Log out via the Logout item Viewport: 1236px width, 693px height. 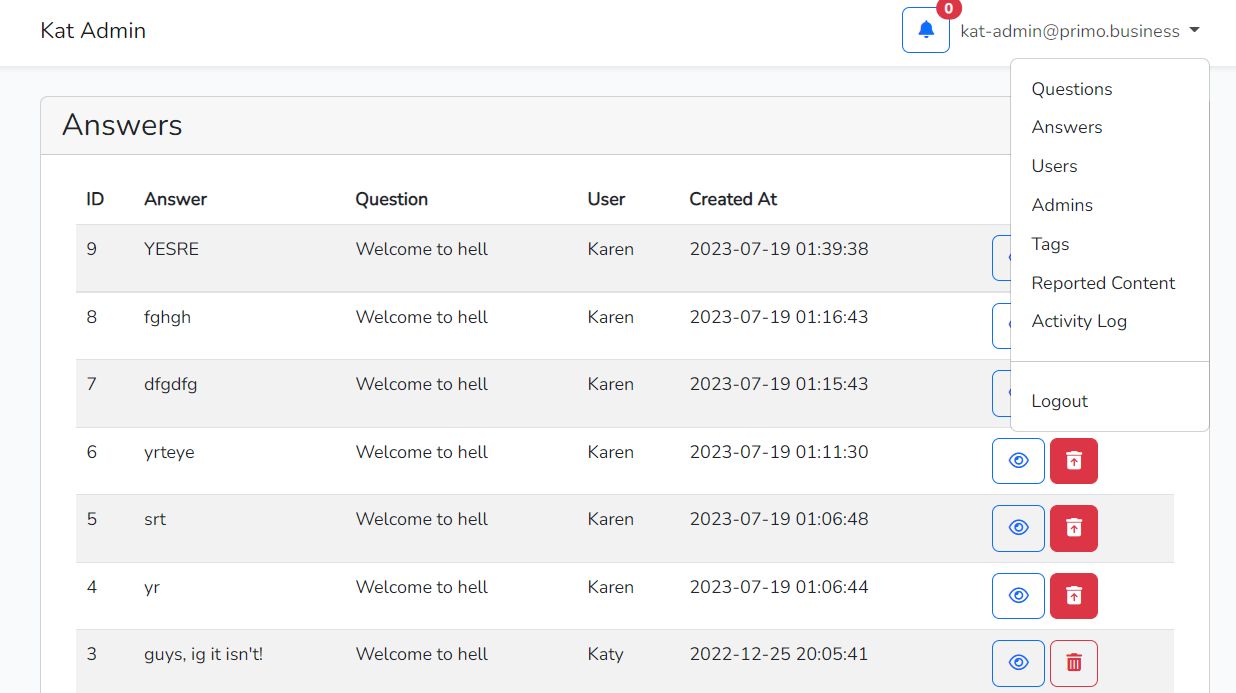click(1059, 401)
